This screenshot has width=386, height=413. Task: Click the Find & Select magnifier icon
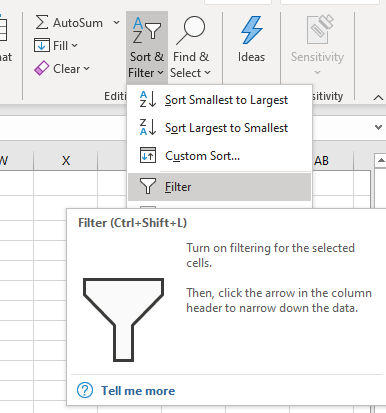(191, 31)
